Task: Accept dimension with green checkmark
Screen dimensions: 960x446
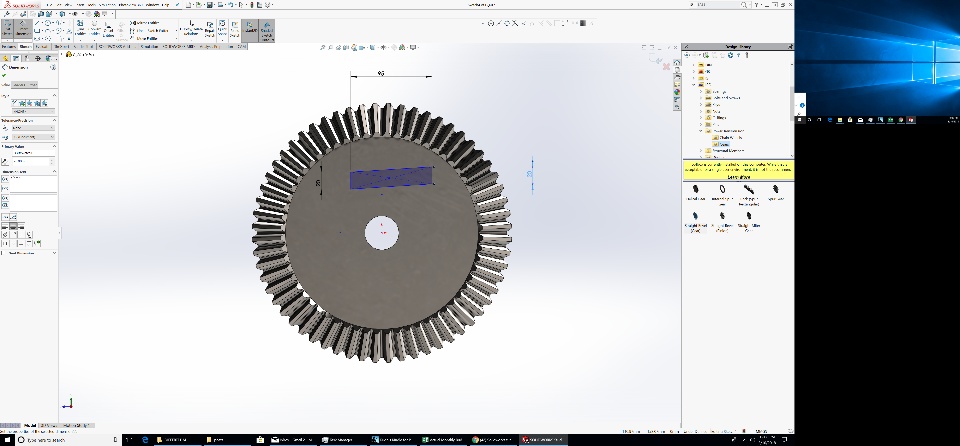Action: [4, 75]
